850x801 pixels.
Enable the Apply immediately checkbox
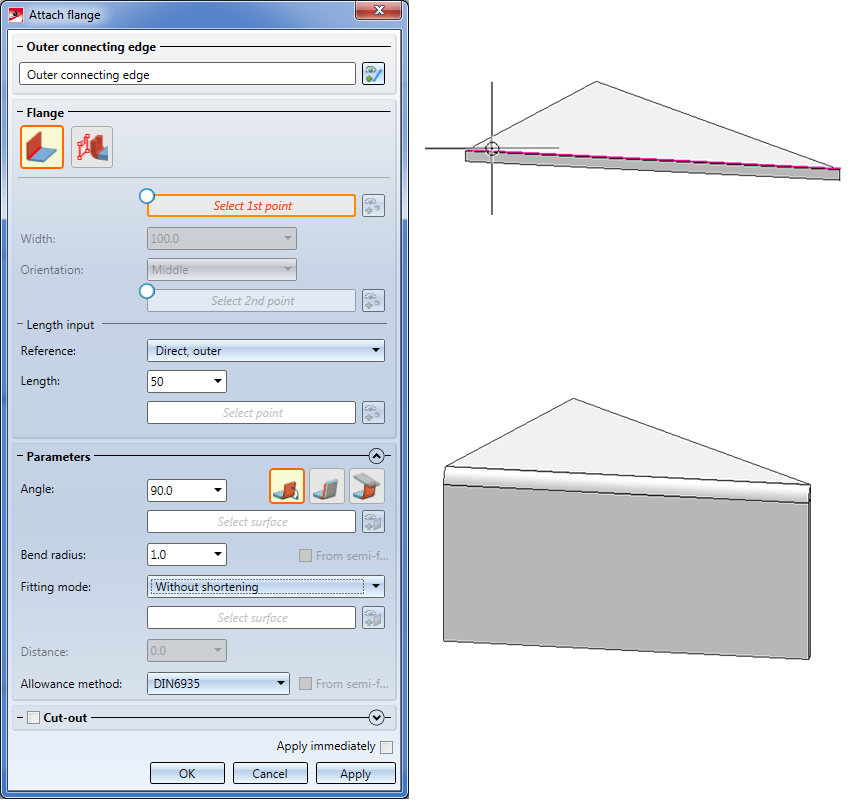(387, 747)
